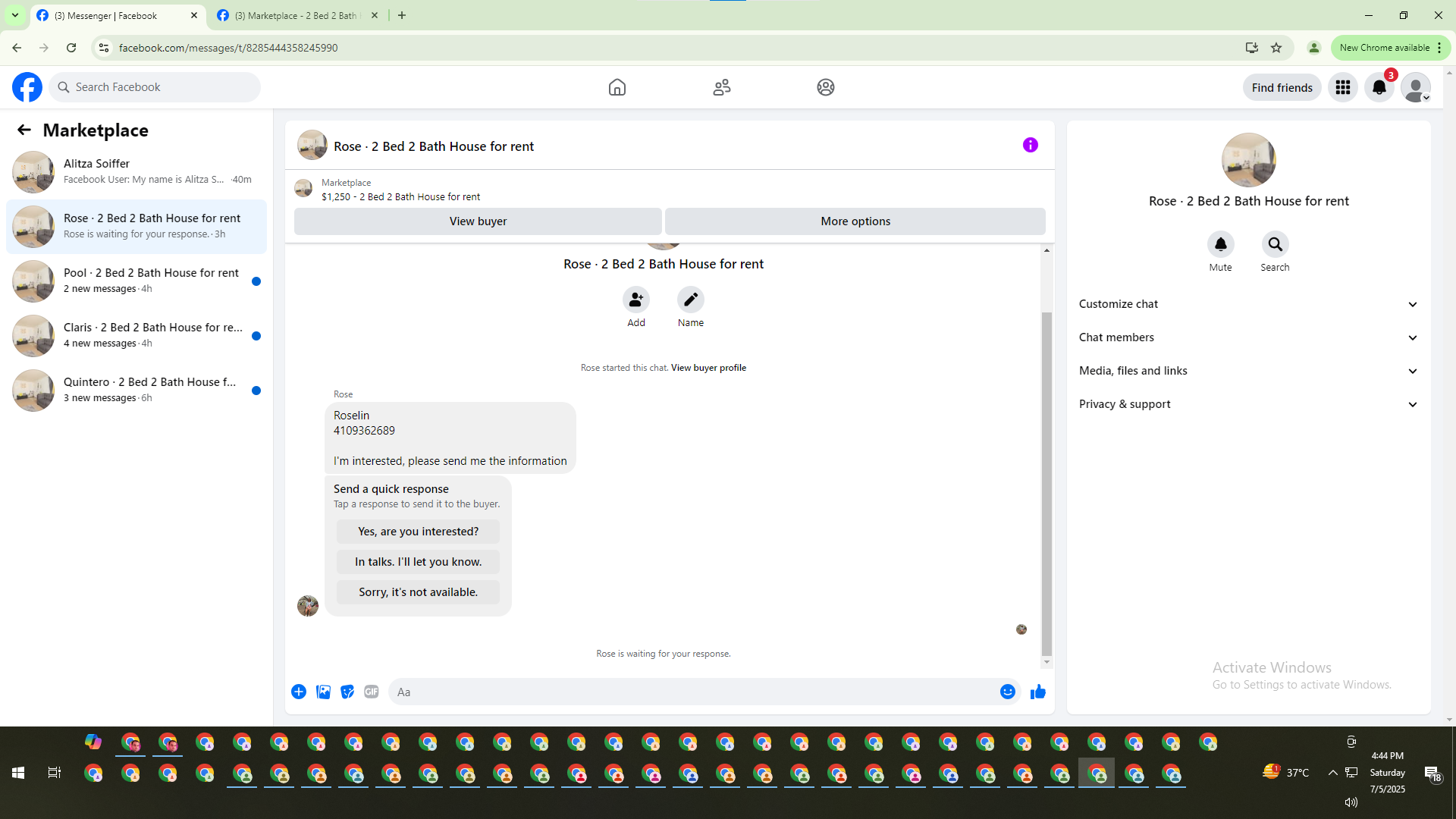Click the GIF chooser icon
This screenshot has width=1456, height=819.
click(x=371, y=692)
